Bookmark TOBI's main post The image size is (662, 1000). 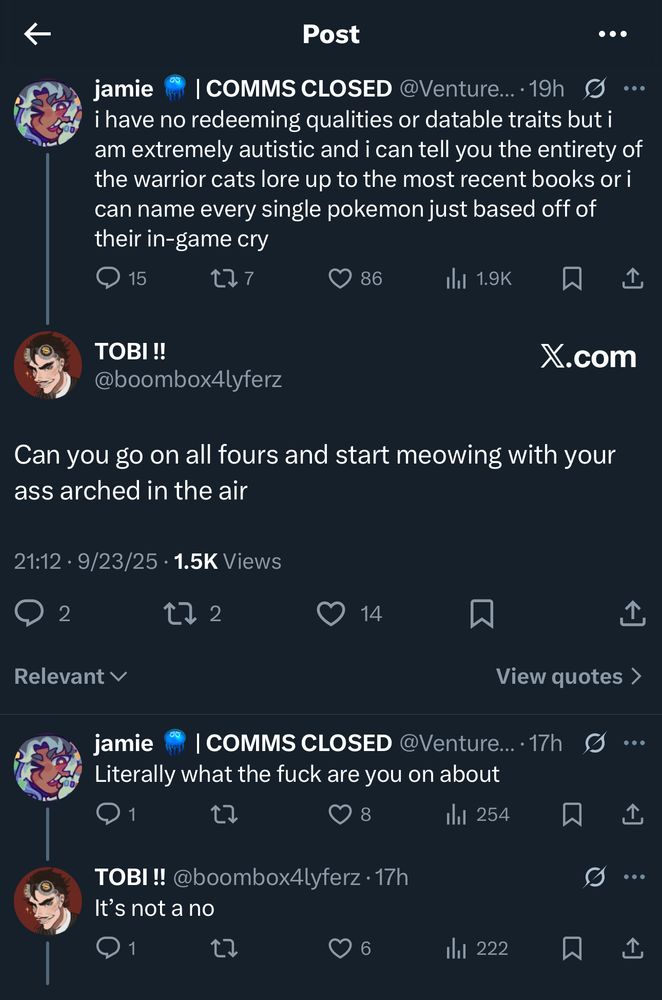tap(481, 613)
